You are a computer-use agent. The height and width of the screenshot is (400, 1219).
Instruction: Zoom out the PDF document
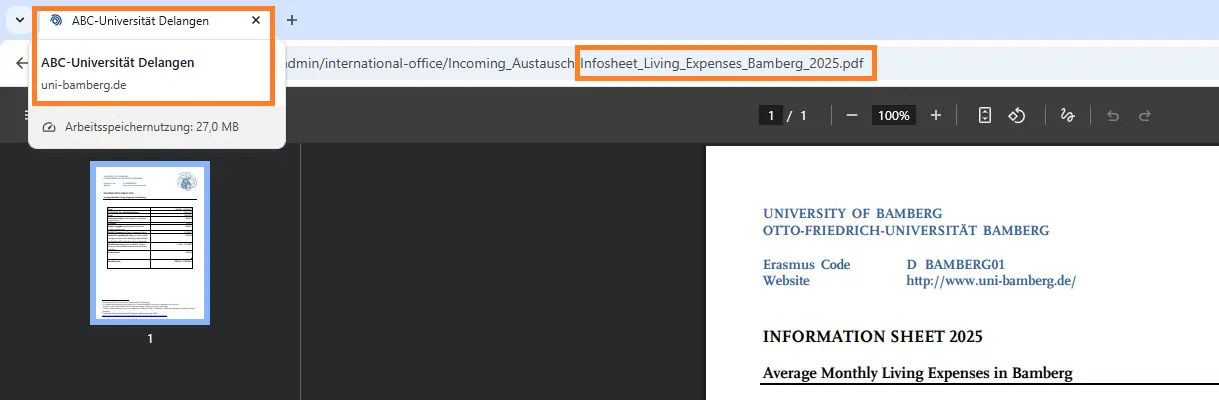[852, 115]
